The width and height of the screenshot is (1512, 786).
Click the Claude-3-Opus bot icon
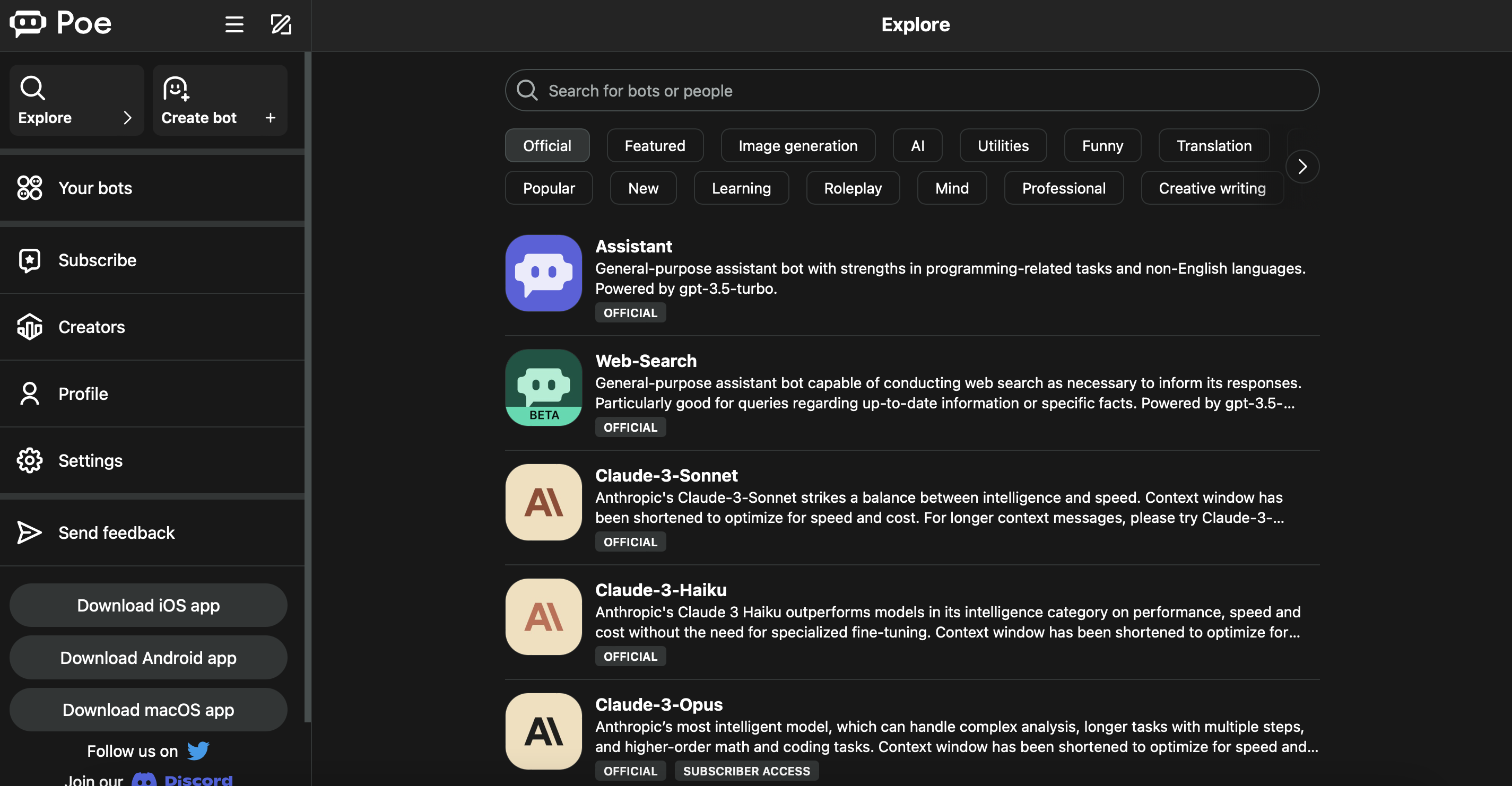[543, 731]
